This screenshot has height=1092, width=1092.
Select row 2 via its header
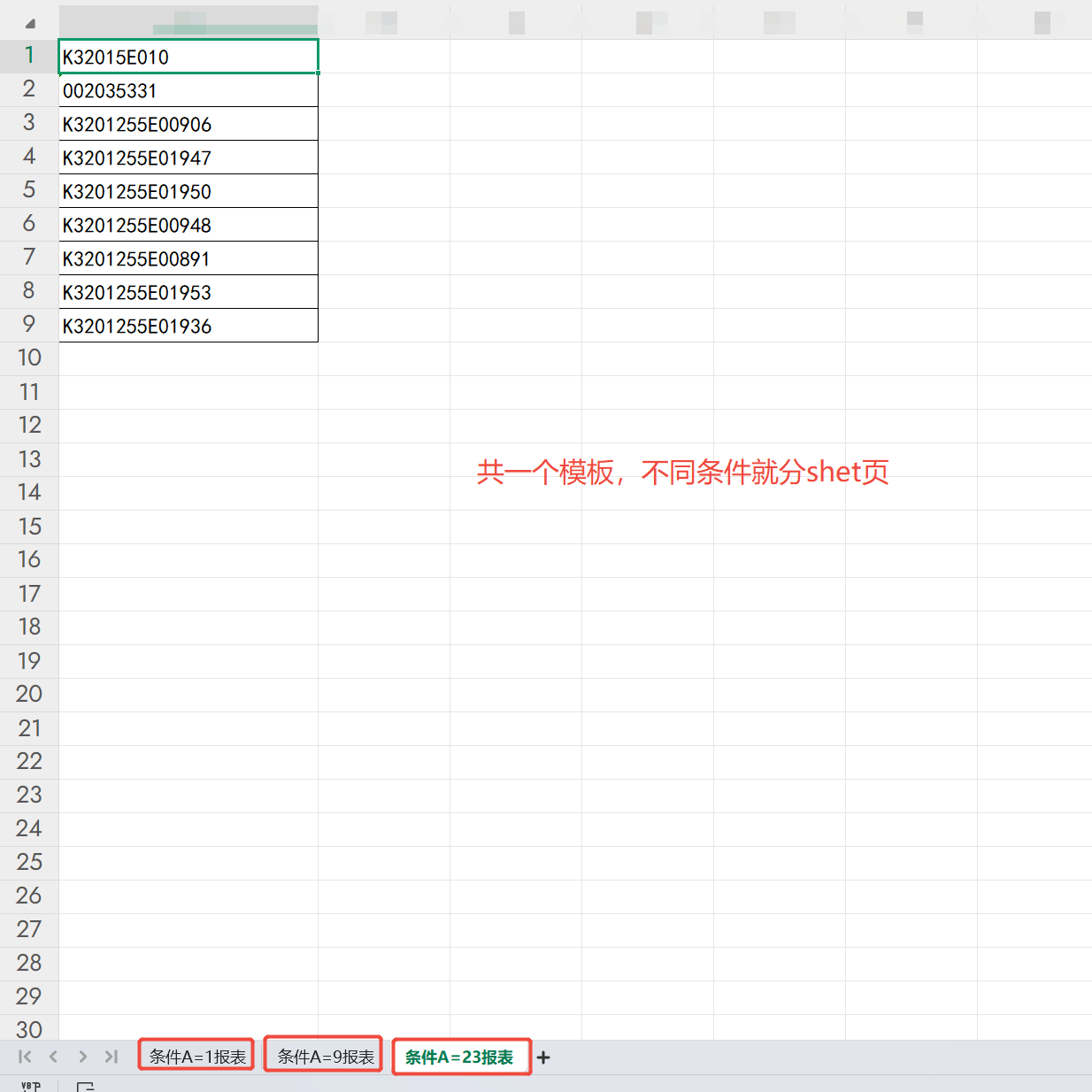29,89
